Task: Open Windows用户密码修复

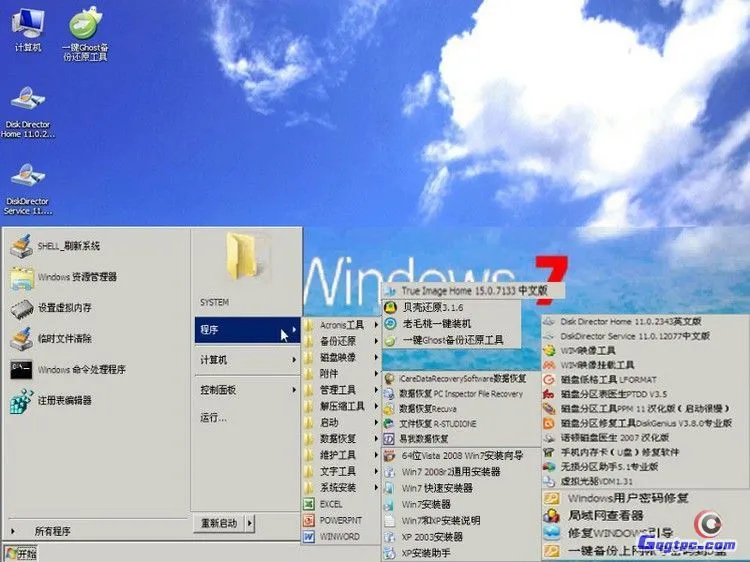Action: click(x=644, y=498)
